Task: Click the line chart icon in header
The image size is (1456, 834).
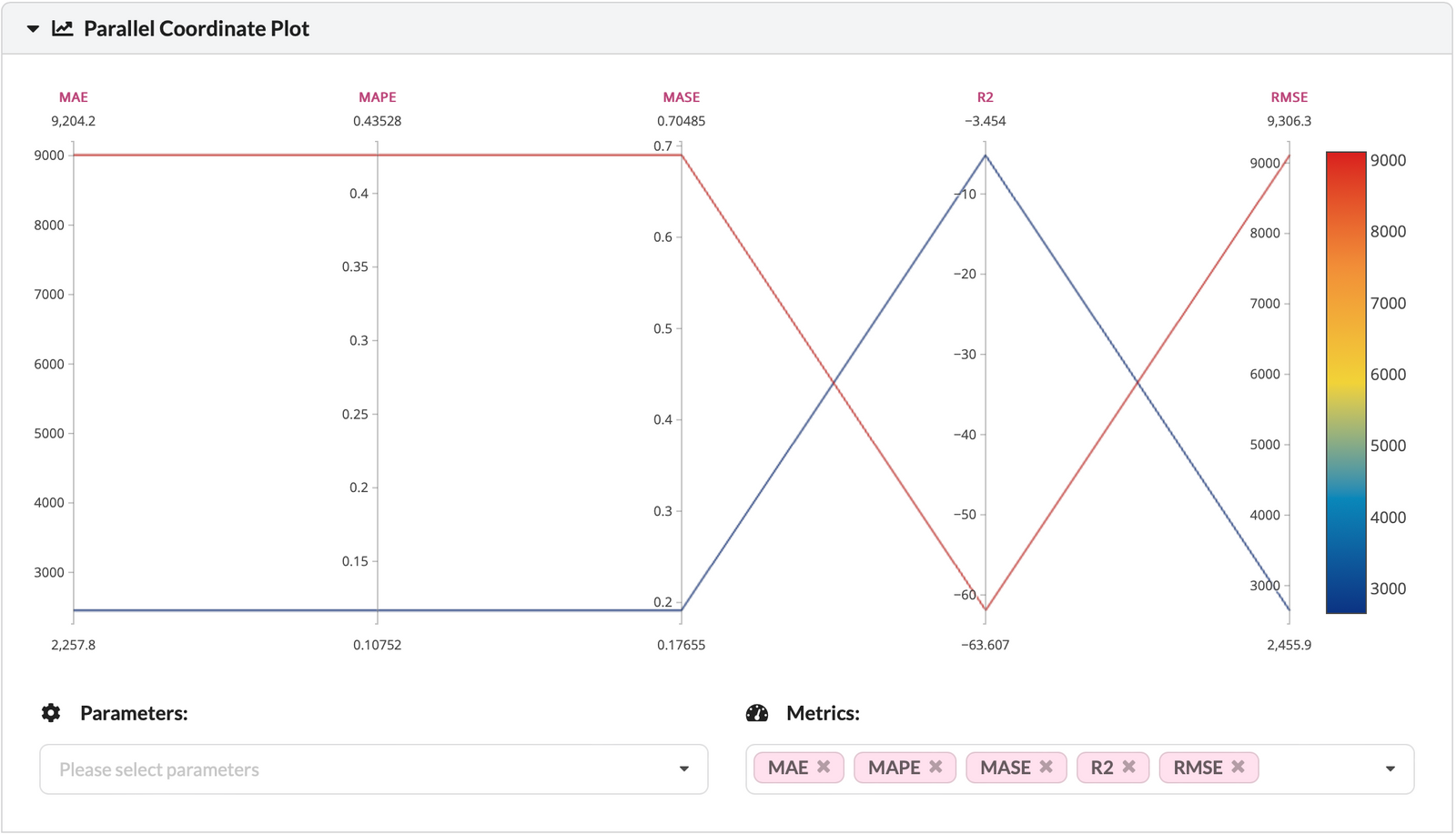Action: pos(63,29)
